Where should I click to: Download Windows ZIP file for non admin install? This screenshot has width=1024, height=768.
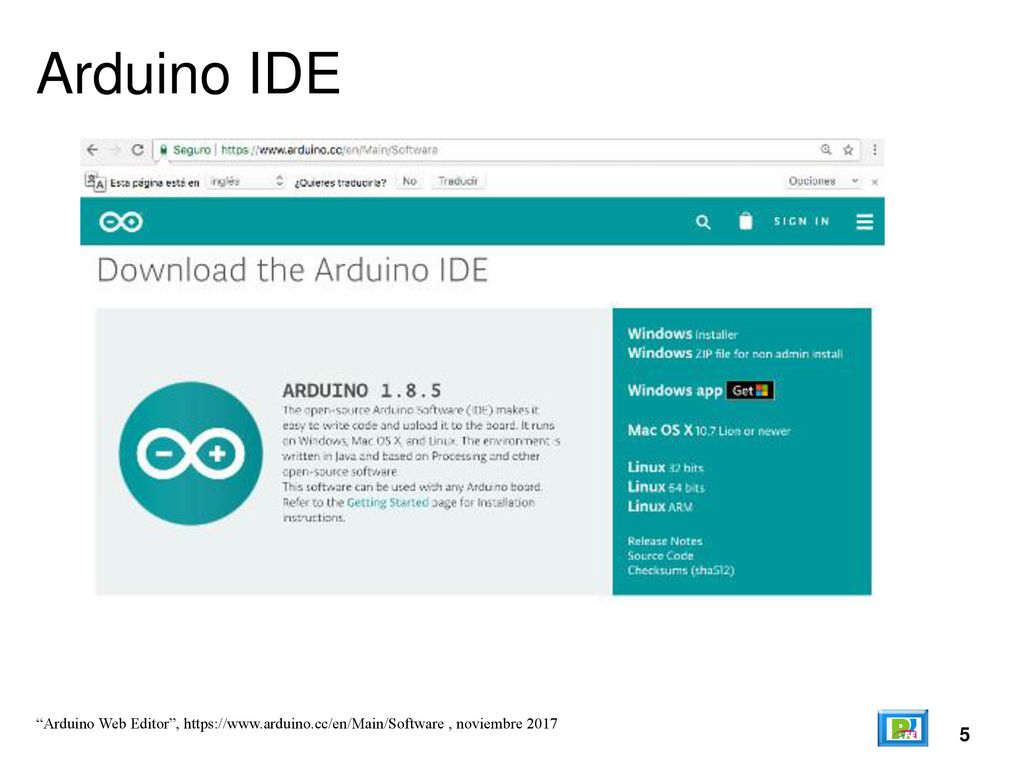(x=735, y=353)
